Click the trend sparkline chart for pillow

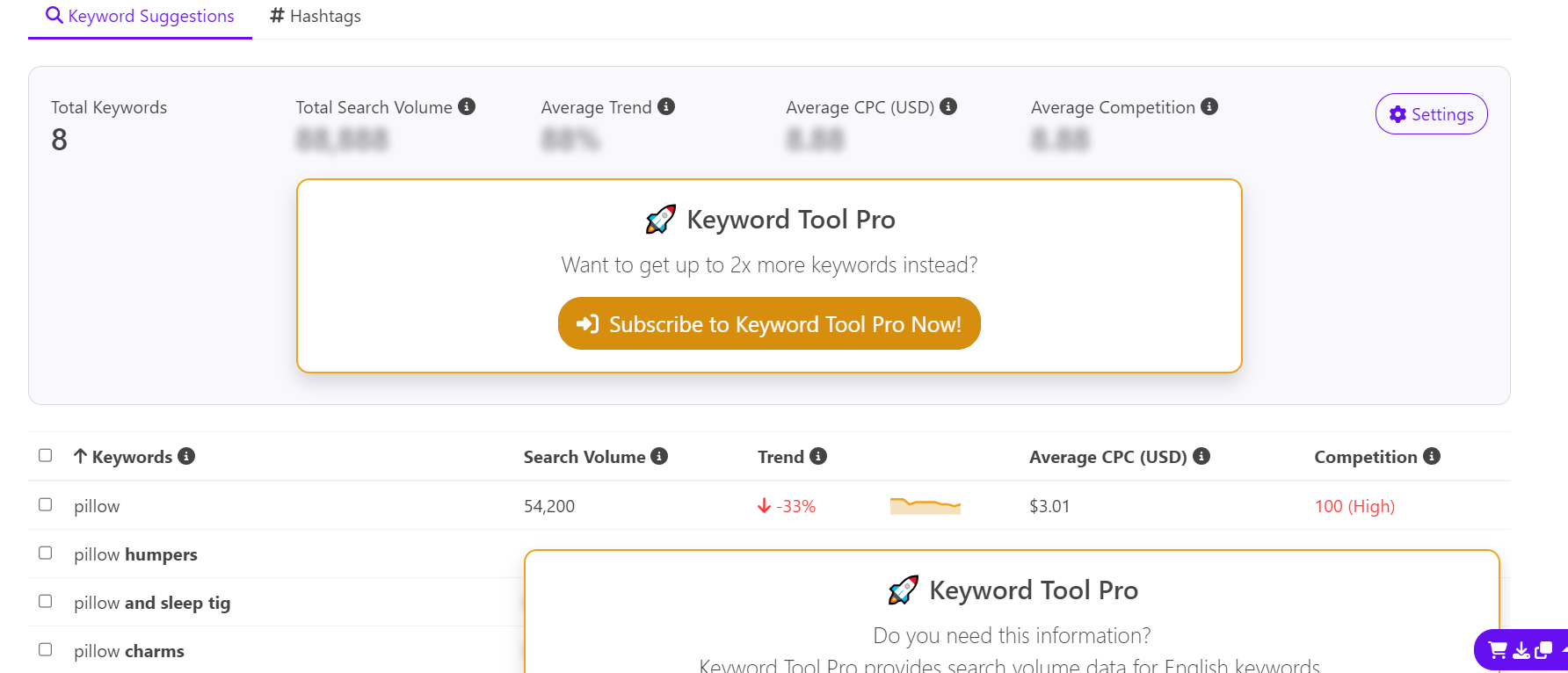click(x=926, y=505)
